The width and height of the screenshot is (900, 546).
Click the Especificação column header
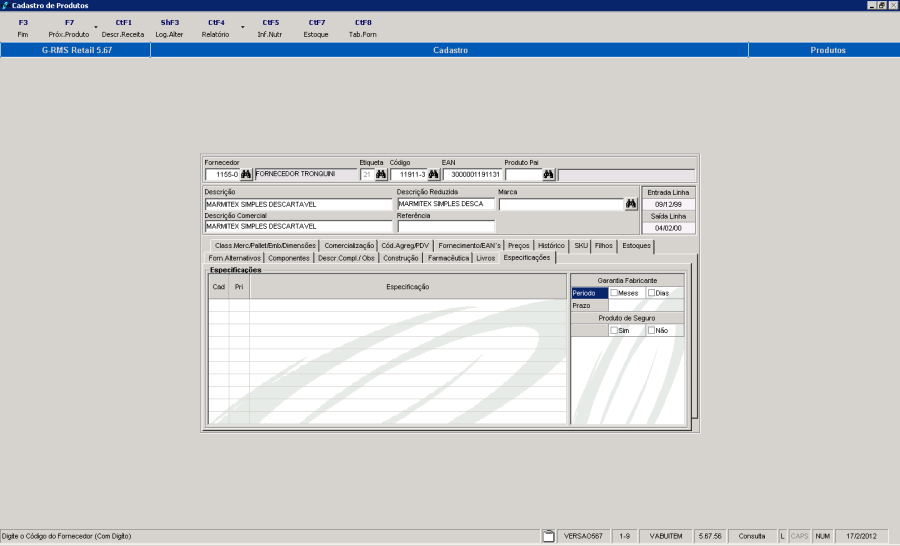(x=408, y=286)
